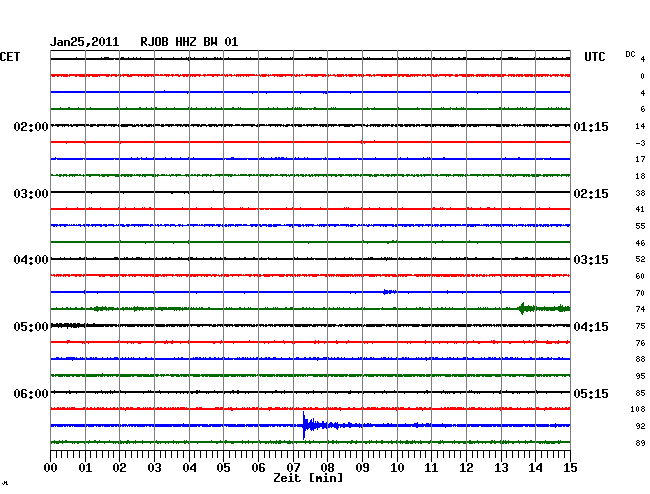Click the CET time label "05:00"
The width and height of the screenshot is (650, 494).
tap(31, 327)
